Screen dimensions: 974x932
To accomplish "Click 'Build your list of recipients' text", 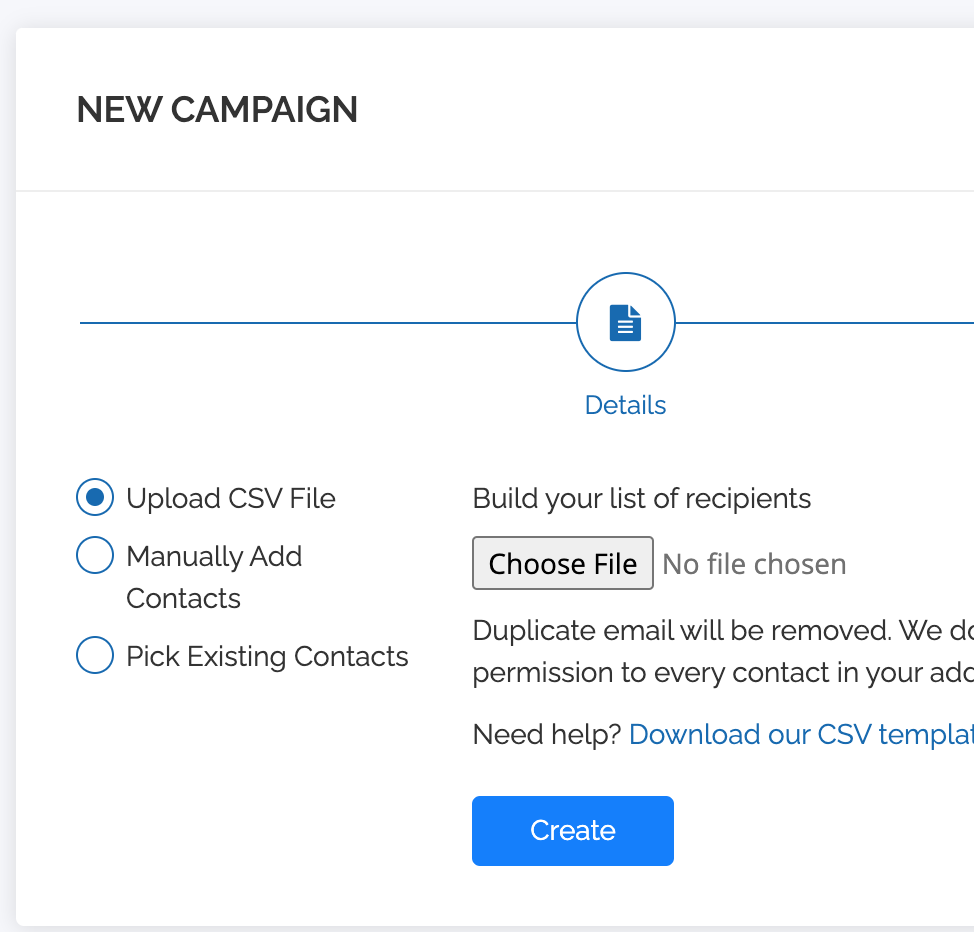I will pyautogui.click(x=641, y=498).
